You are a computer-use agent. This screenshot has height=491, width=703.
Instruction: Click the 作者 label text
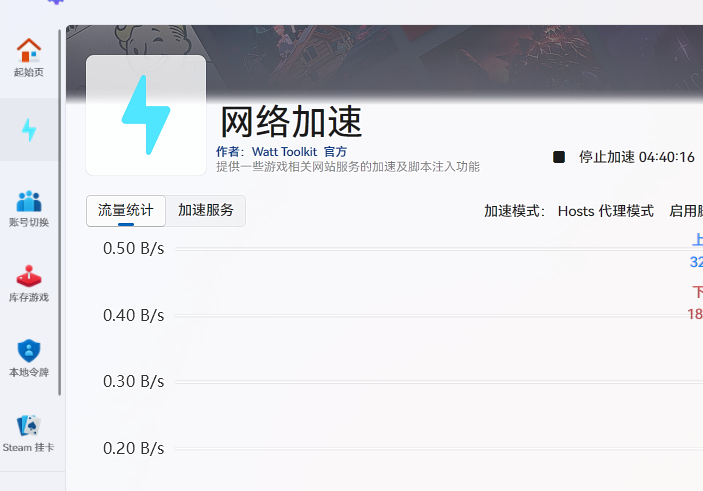pos(230,152)
